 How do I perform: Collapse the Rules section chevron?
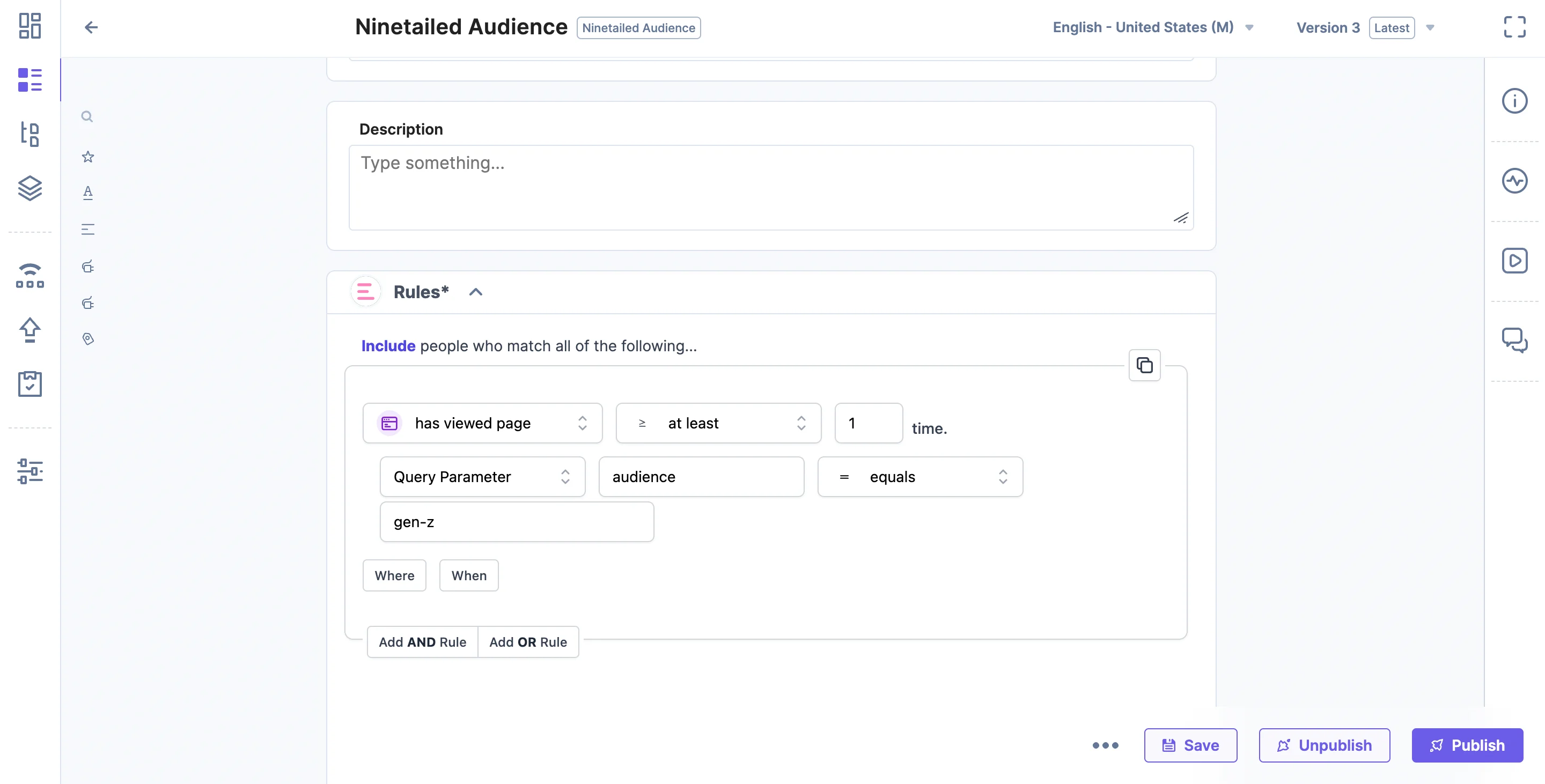click(476, 292)
